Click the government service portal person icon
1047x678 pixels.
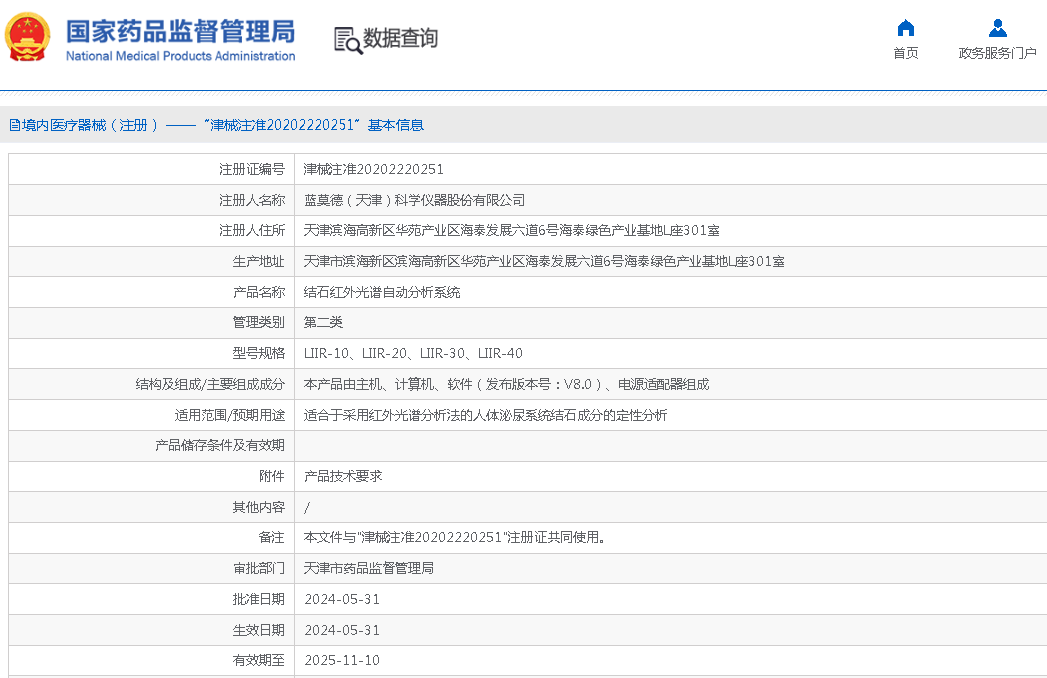[997, 28]
